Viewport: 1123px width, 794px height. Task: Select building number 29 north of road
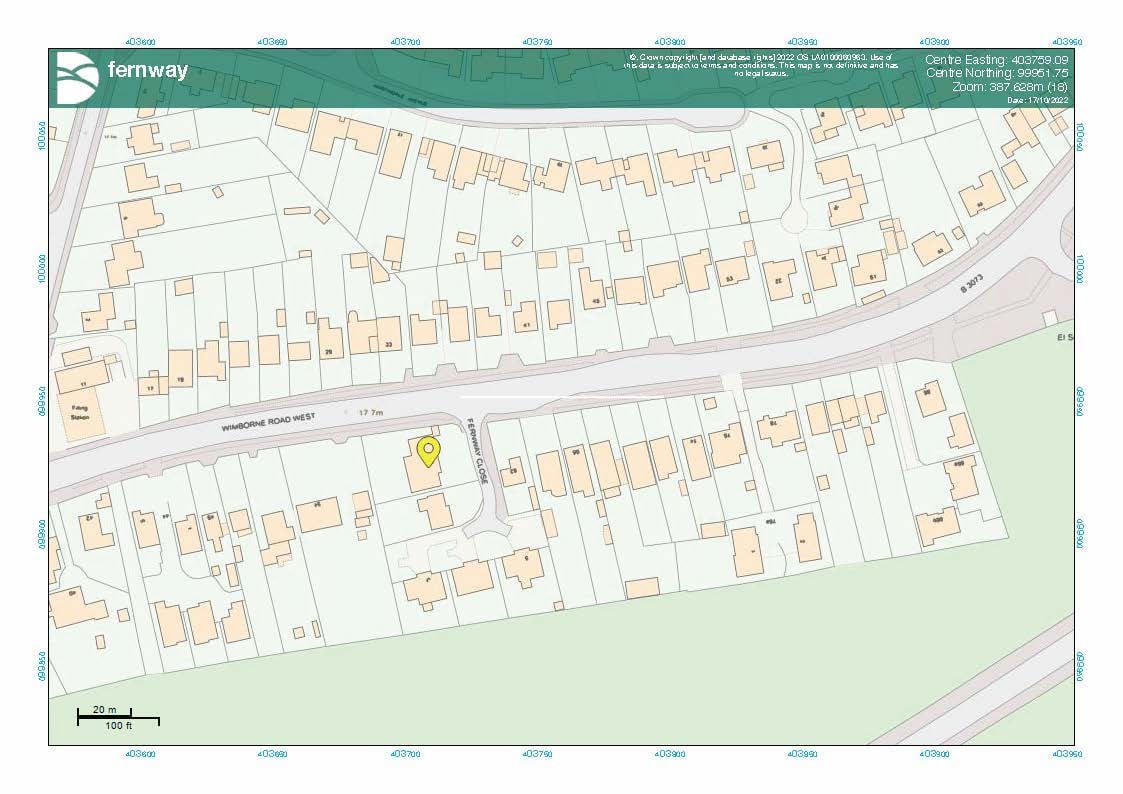(x=328, y=352)
